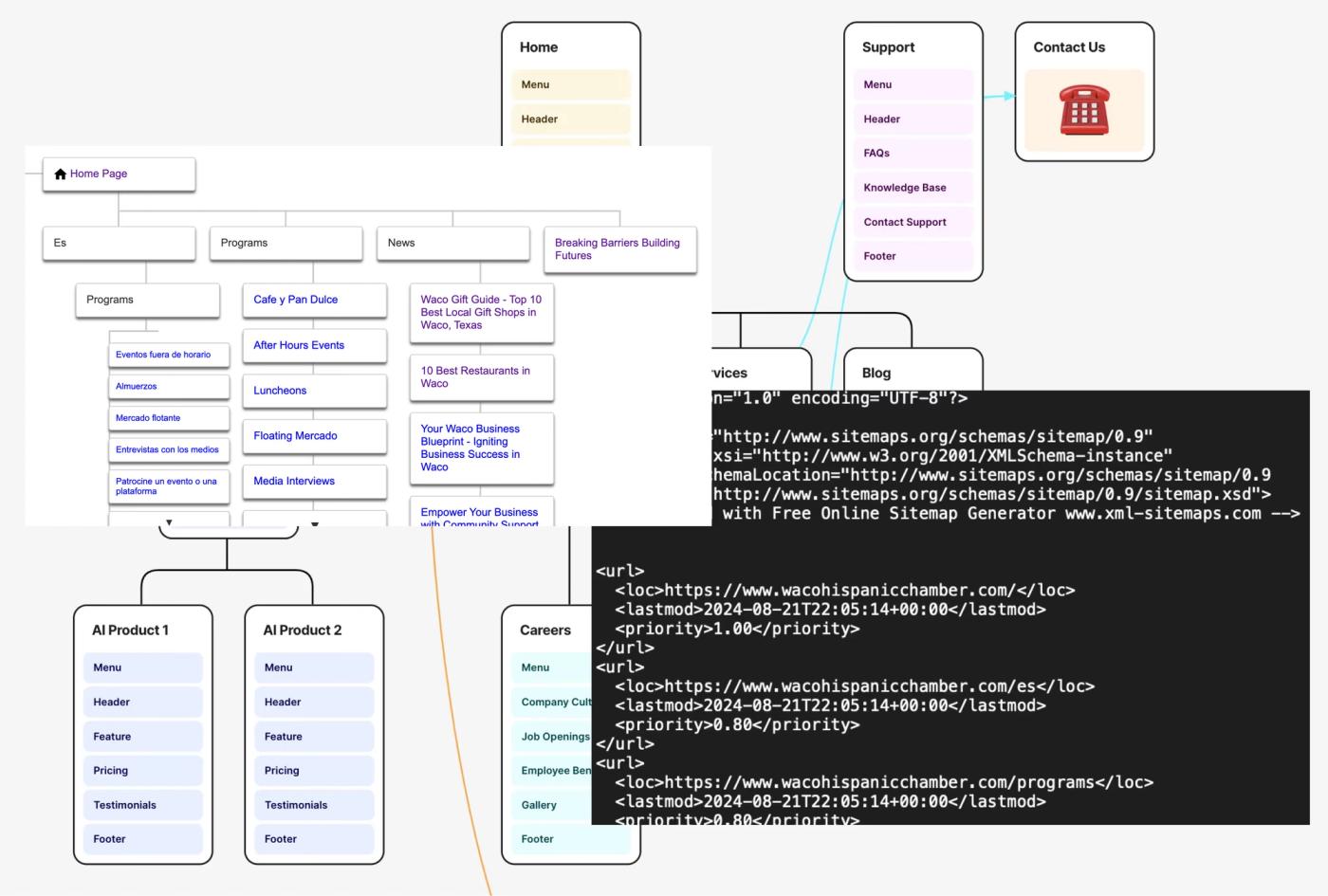Click the Employee Benefits block in Careers
The image size is (1328, 896).
[552, 771]
